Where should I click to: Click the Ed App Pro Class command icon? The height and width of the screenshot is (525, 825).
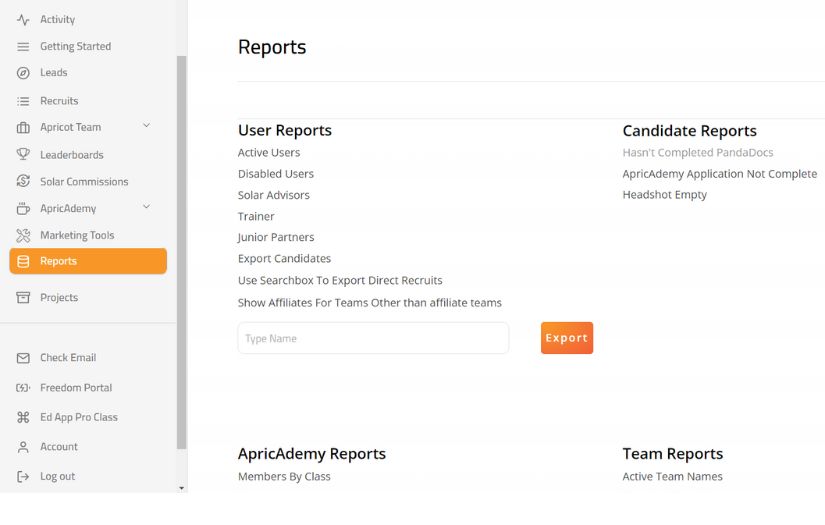[x=23, y=418]
